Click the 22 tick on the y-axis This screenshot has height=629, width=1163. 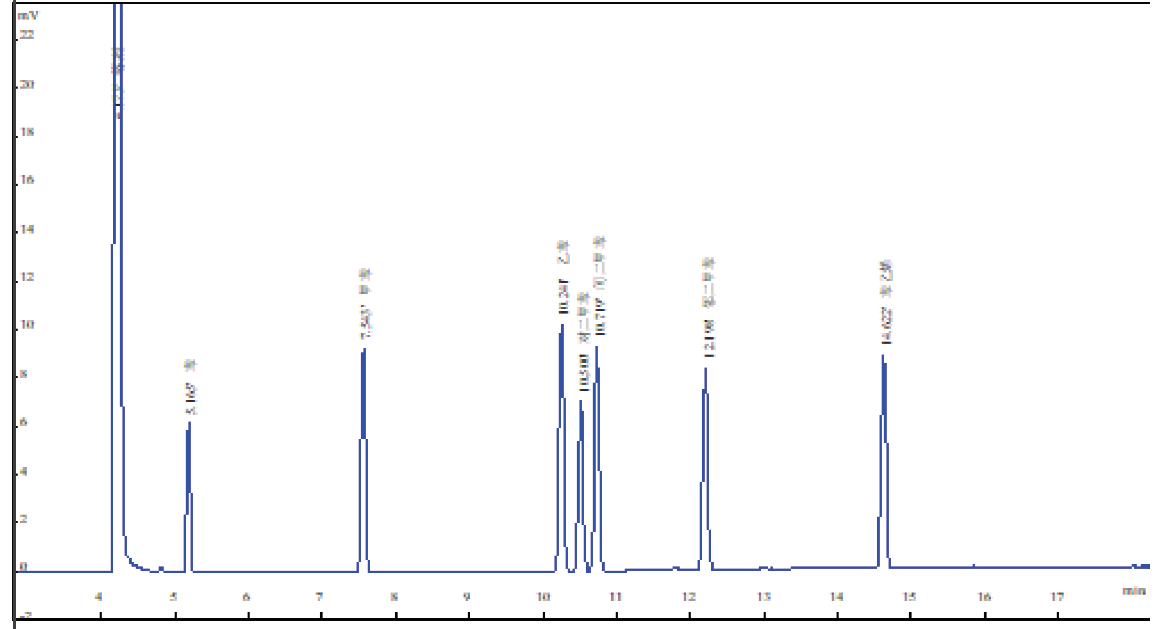pyautogui.click(x=26, y=35)
